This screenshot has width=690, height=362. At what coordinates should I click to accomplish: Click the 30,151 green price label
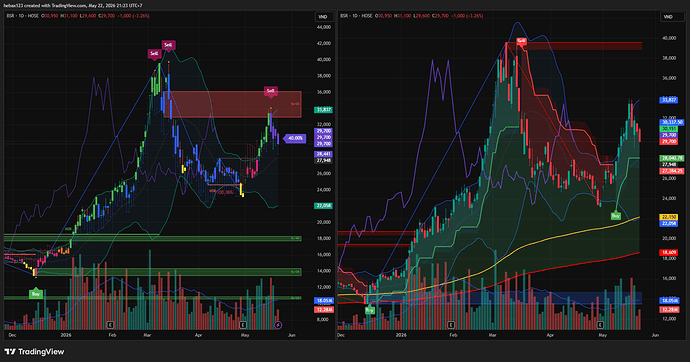tap(668, 129)
